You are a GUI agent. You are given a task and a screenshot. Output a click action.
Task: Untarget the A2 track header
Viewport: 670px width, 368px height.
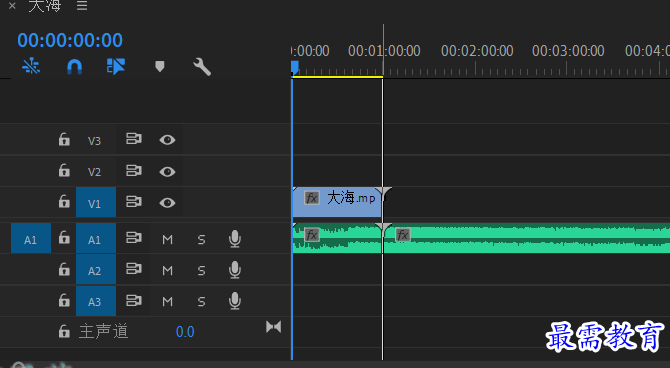coord(96,270)
